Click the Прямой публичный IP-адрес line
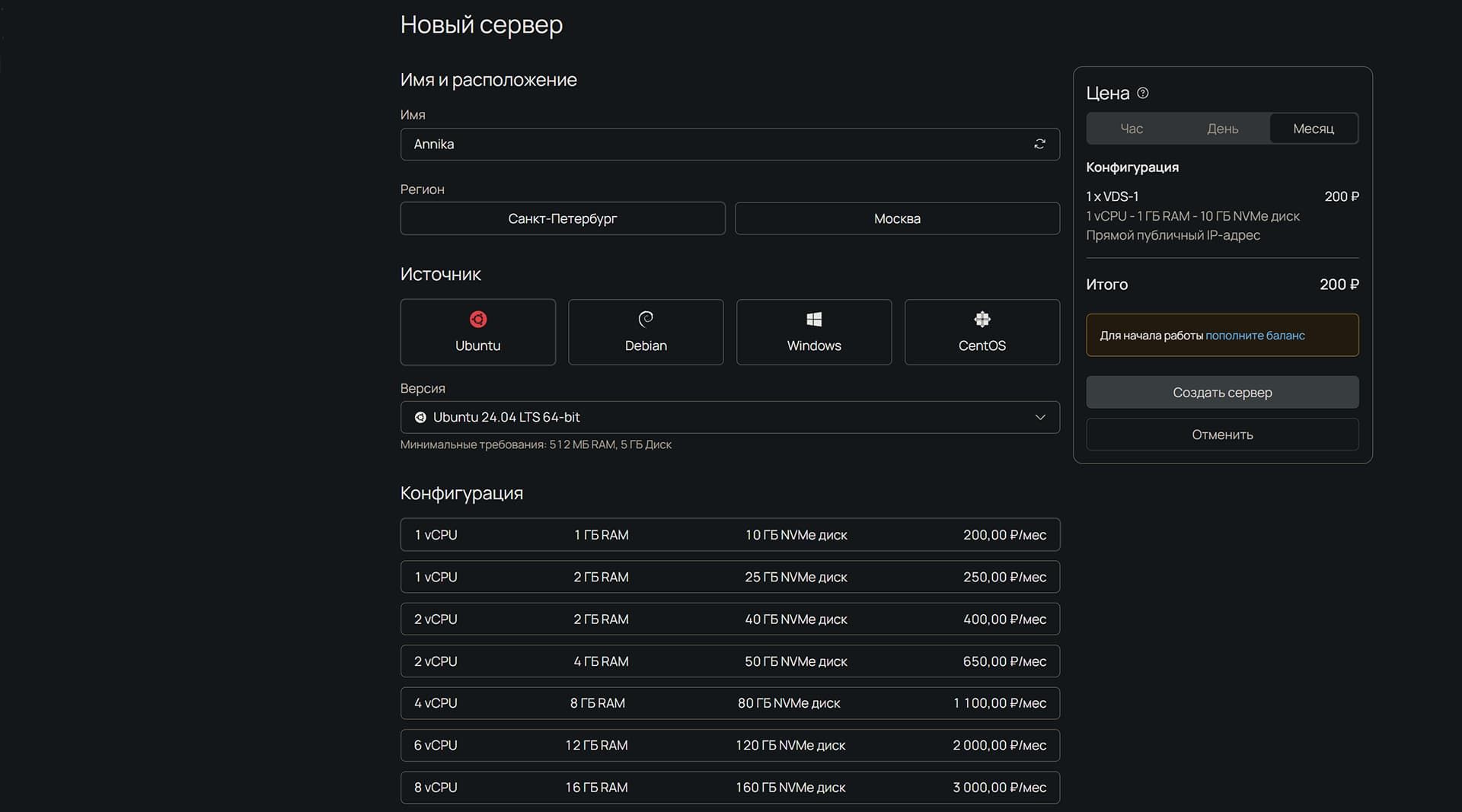Screen dimensions: 1462x812 tap(1173, 235)
